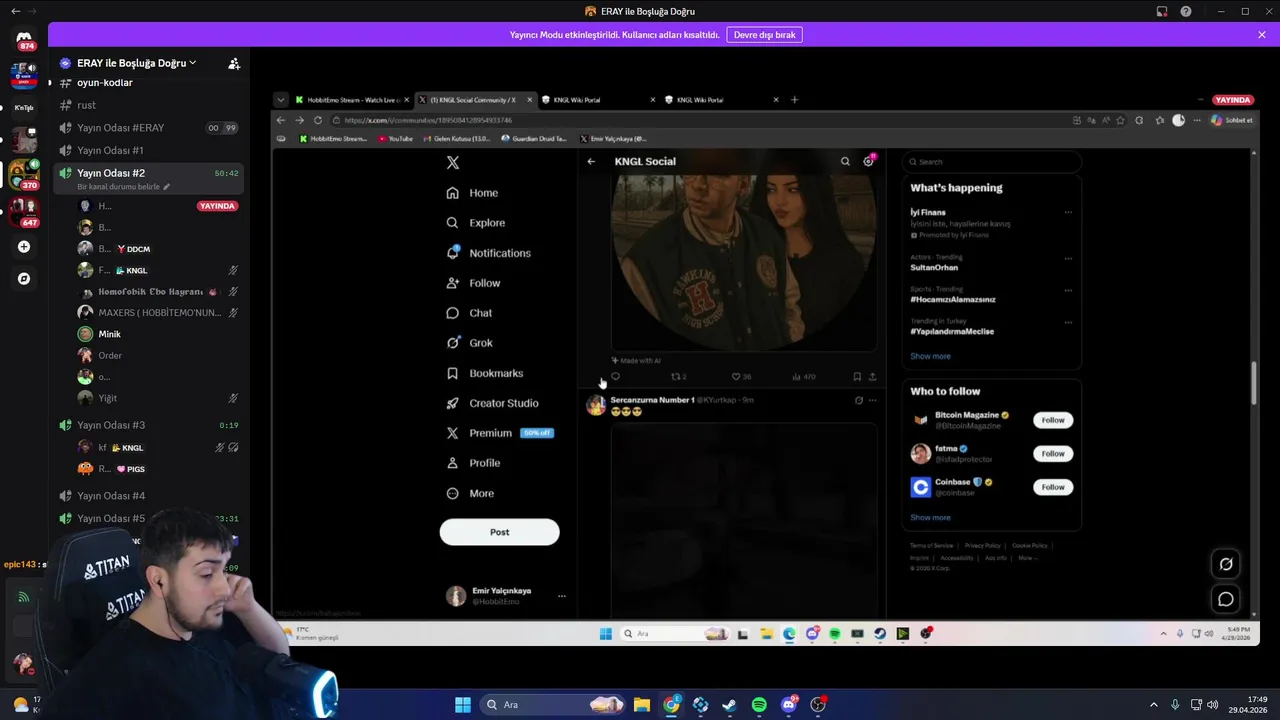This screenshot has height=720, width=1280.
Task: Click the Windows Start button on the taskbar
Action: (463, 705)
